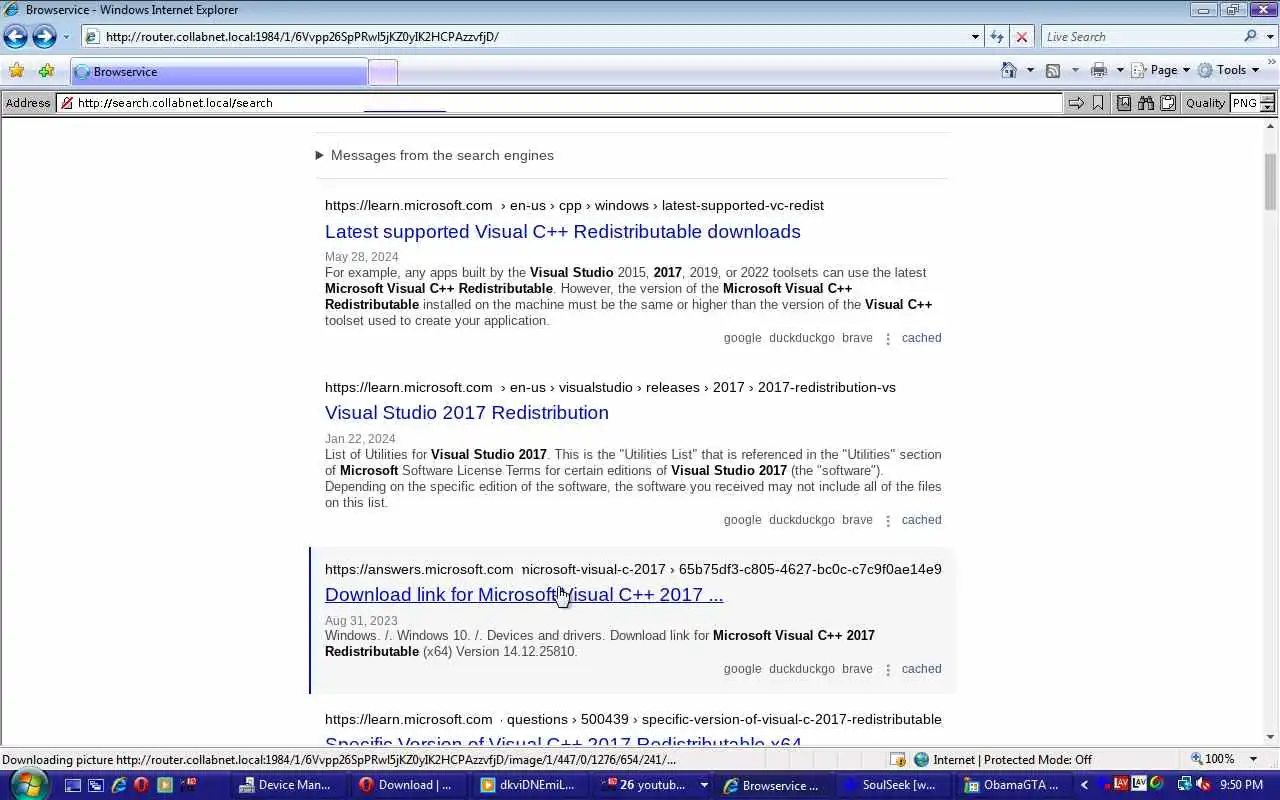Click the Browservice Go arrow button
This screenshot has width=1280, height=800.
tap(1076, 103)
